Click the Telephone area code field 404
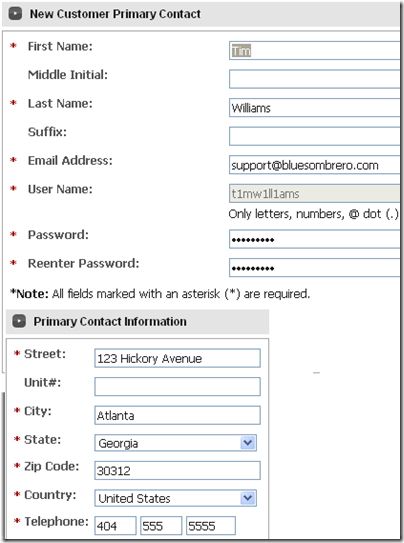This screenshot has width=404, height=543. point(115,526)
